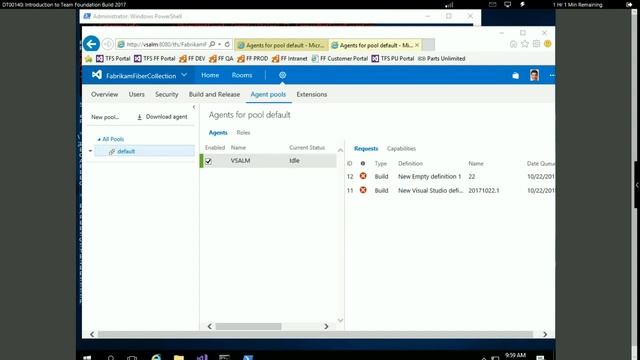Open File Explorer from taskbar
Screen dimensions: 640x360
179,358
